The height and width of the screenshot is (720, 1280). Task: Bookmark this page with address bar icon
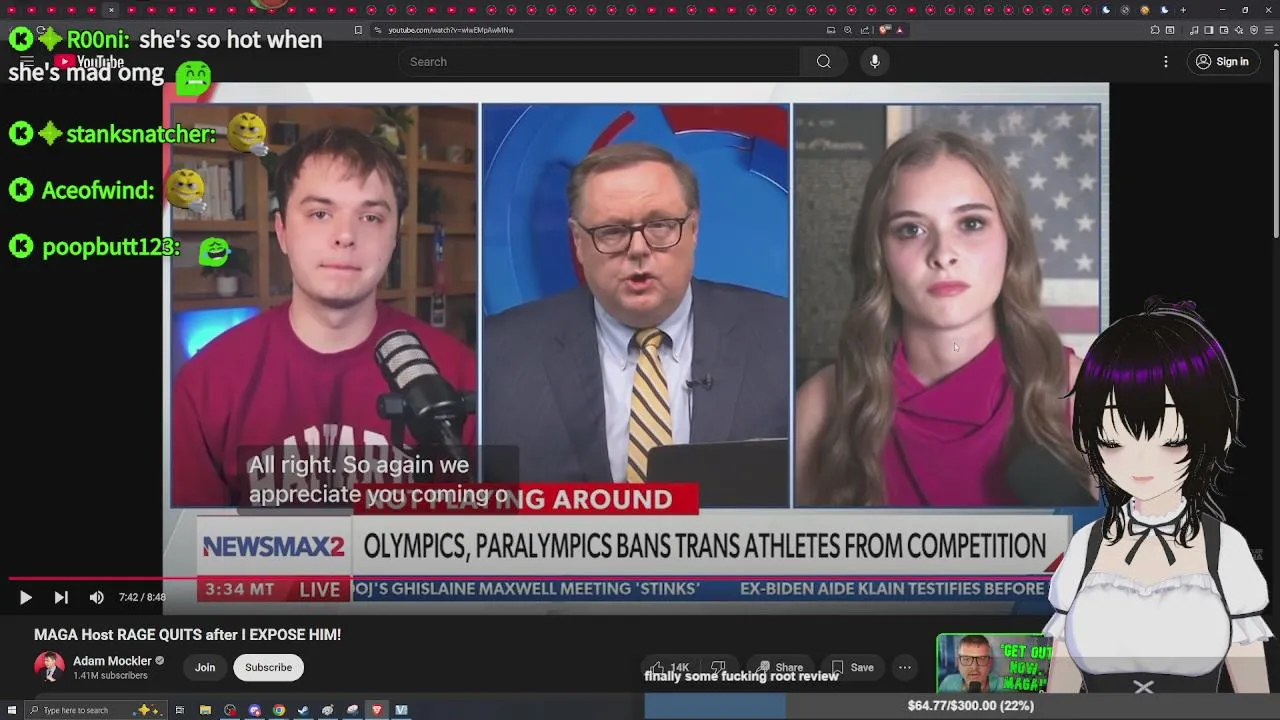(358, 30)
